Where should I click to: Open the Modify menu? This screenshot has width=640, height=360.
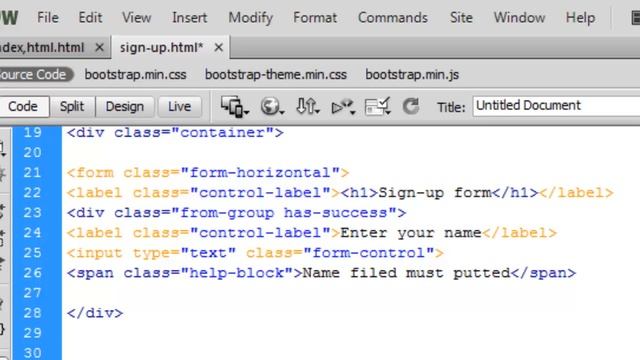coord(251,18)
